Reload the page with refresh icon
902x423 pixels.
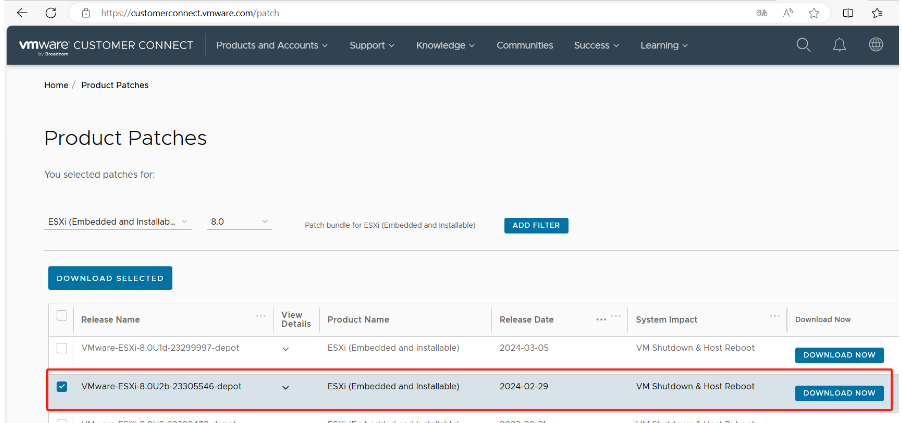(x=51, y=13)
